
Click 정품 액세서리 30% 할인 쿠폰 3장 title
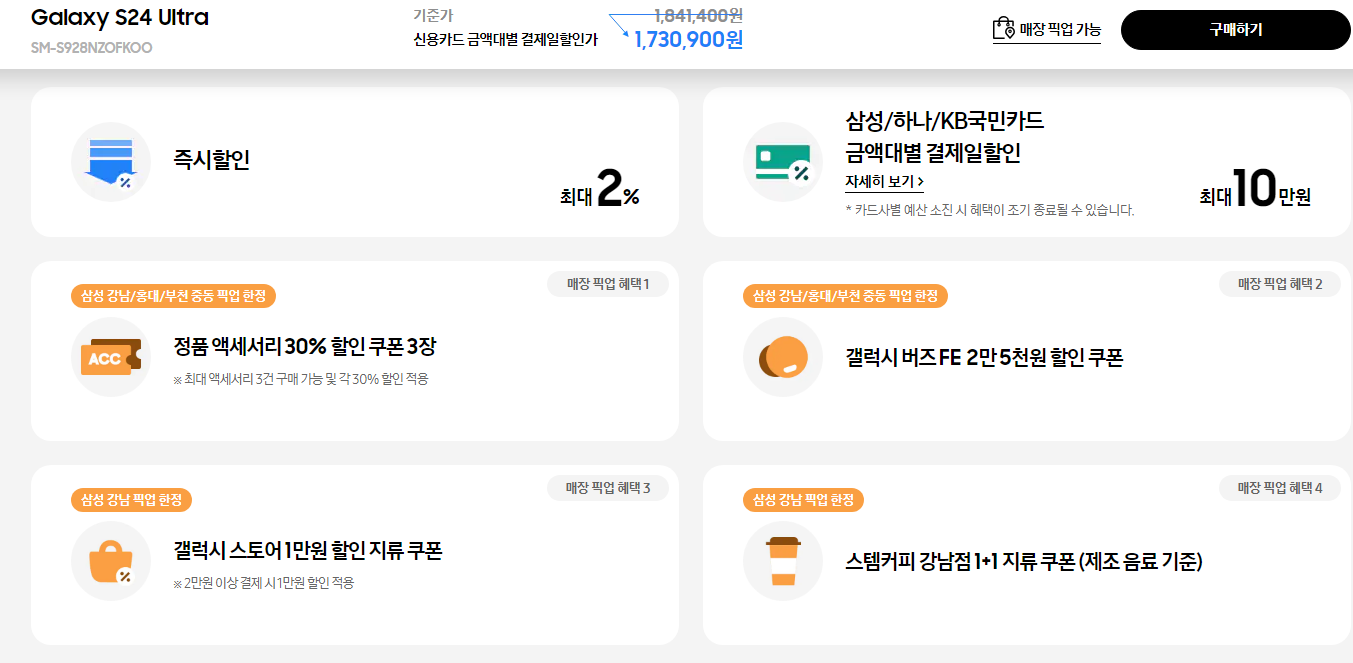pyautogui.click(x=305, y=347)
